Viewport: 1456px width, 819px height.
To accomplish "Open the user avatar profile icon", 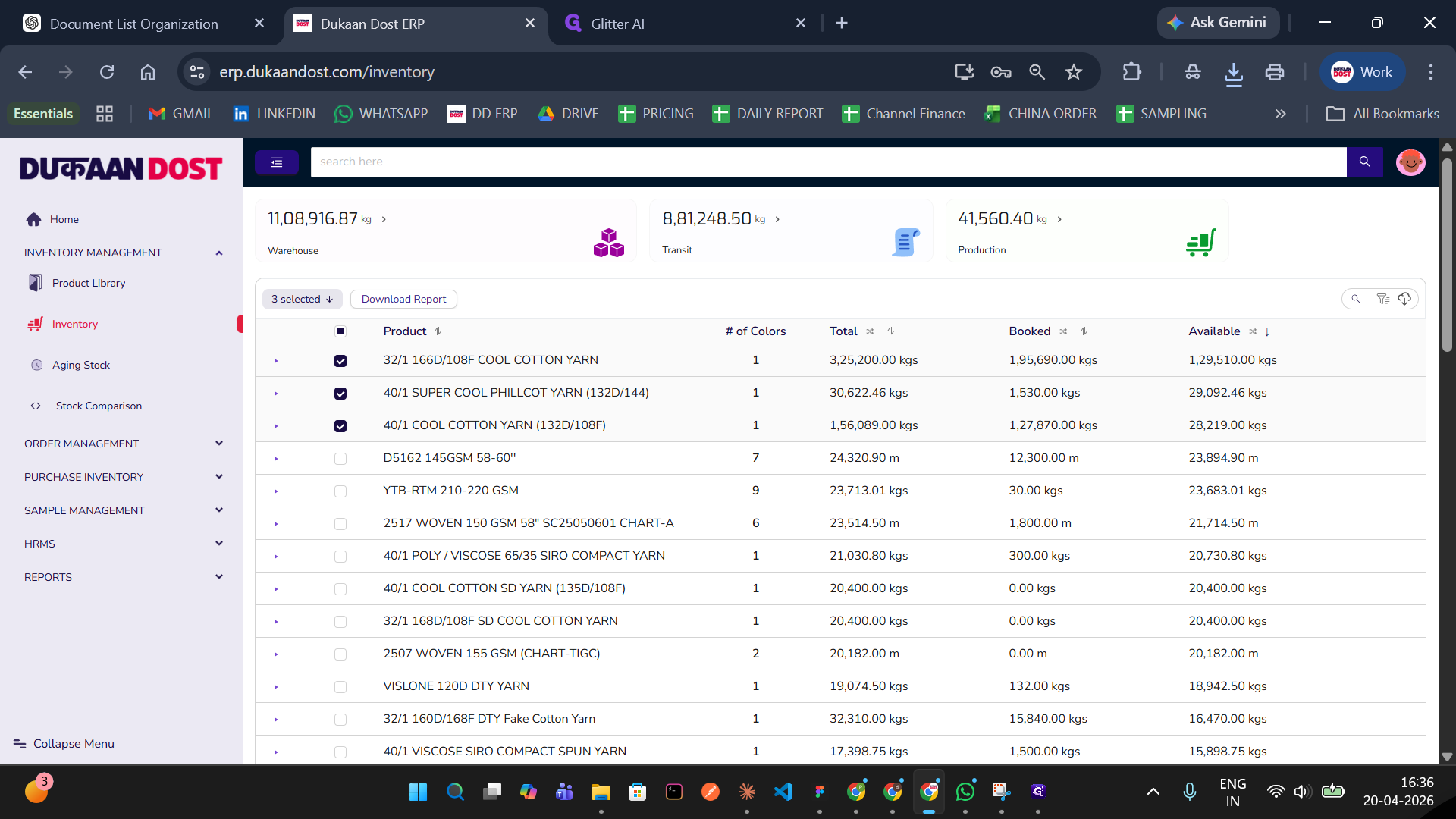I will [1410, 162].
